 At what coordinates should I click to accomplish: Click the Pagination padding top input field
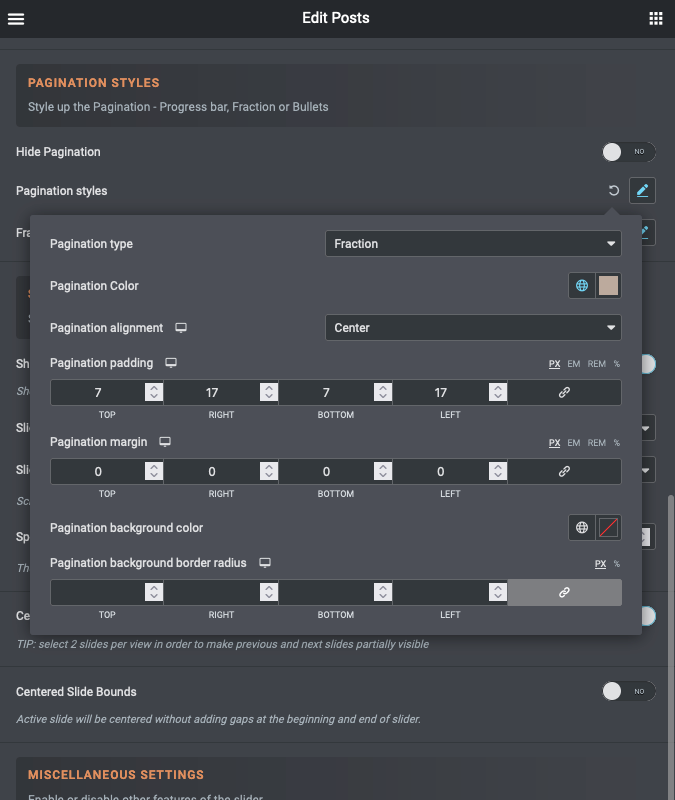click(98, 393)
